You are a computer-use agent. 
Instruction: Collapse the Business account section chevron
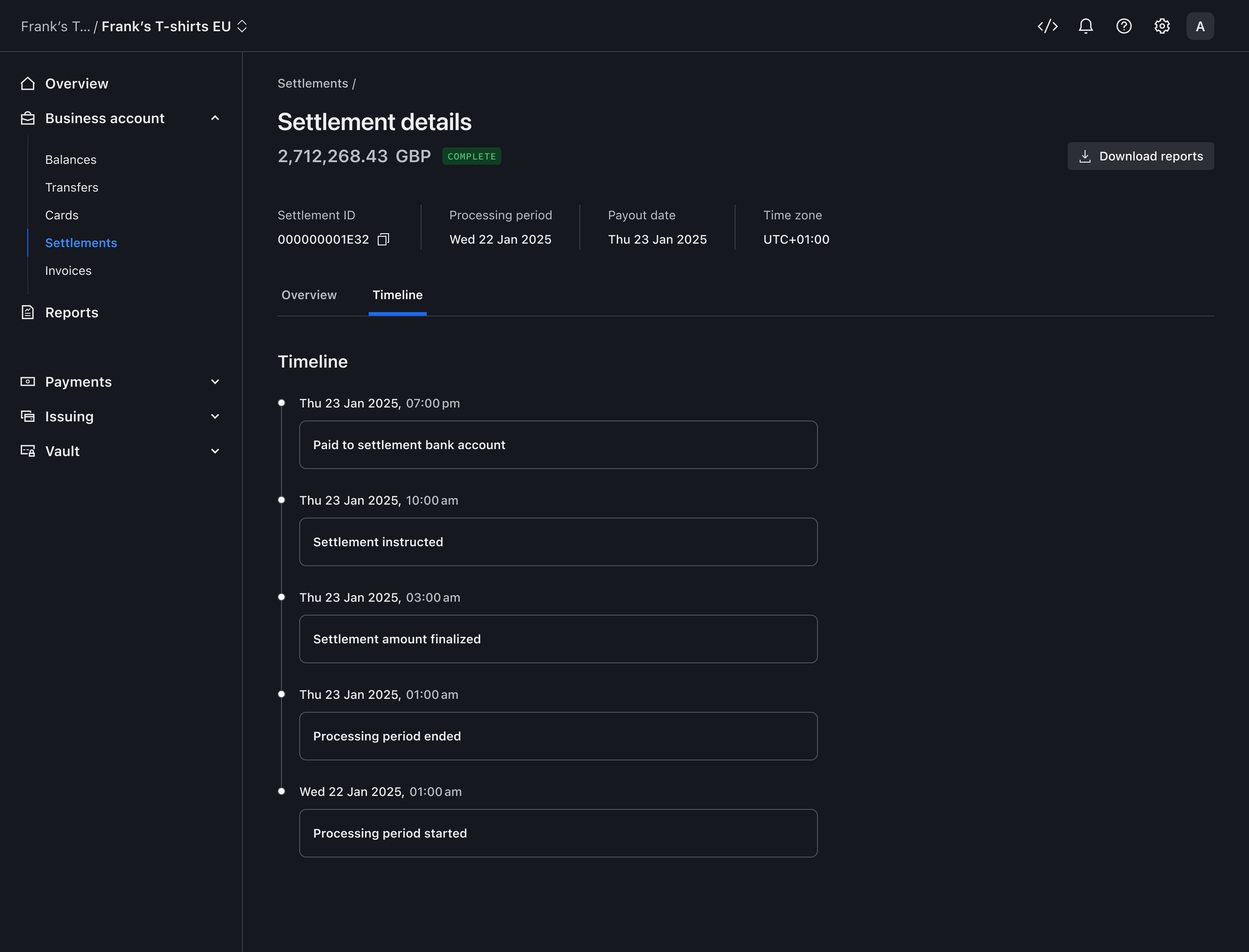click(x=215, y=118)
